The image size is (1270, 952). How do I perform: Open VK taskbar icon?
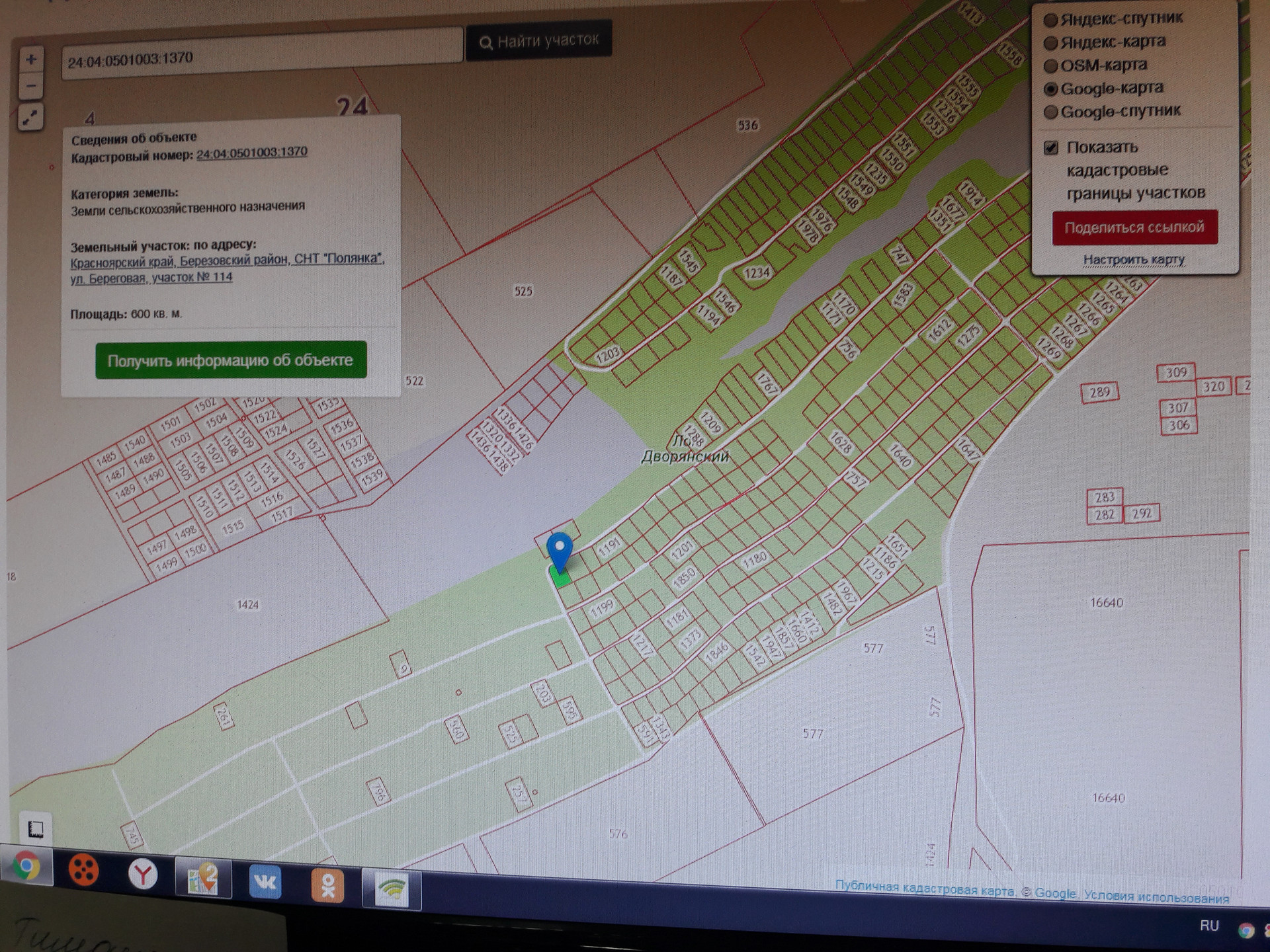point(265,882)
